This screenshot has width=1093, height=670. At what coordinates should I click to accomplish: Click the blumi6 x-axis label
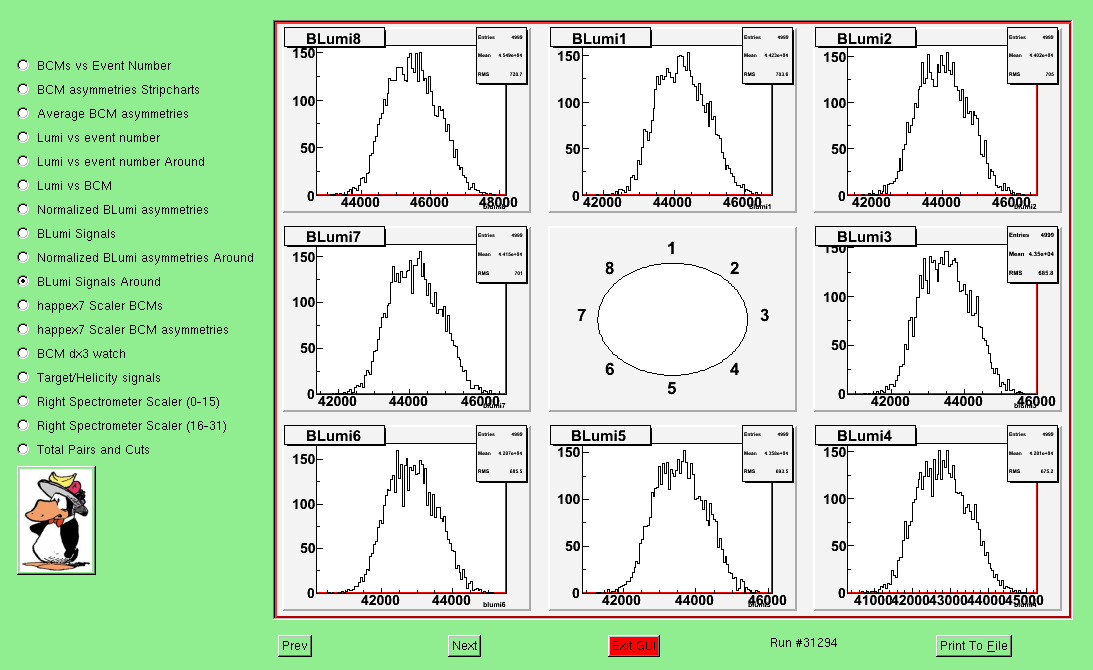494,604
